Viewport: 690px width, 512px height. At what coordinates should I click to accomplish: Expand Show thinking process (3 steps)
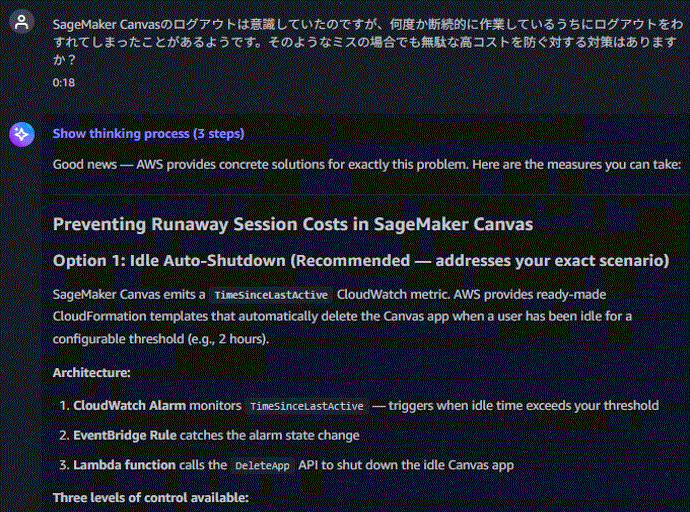[148, 133]
